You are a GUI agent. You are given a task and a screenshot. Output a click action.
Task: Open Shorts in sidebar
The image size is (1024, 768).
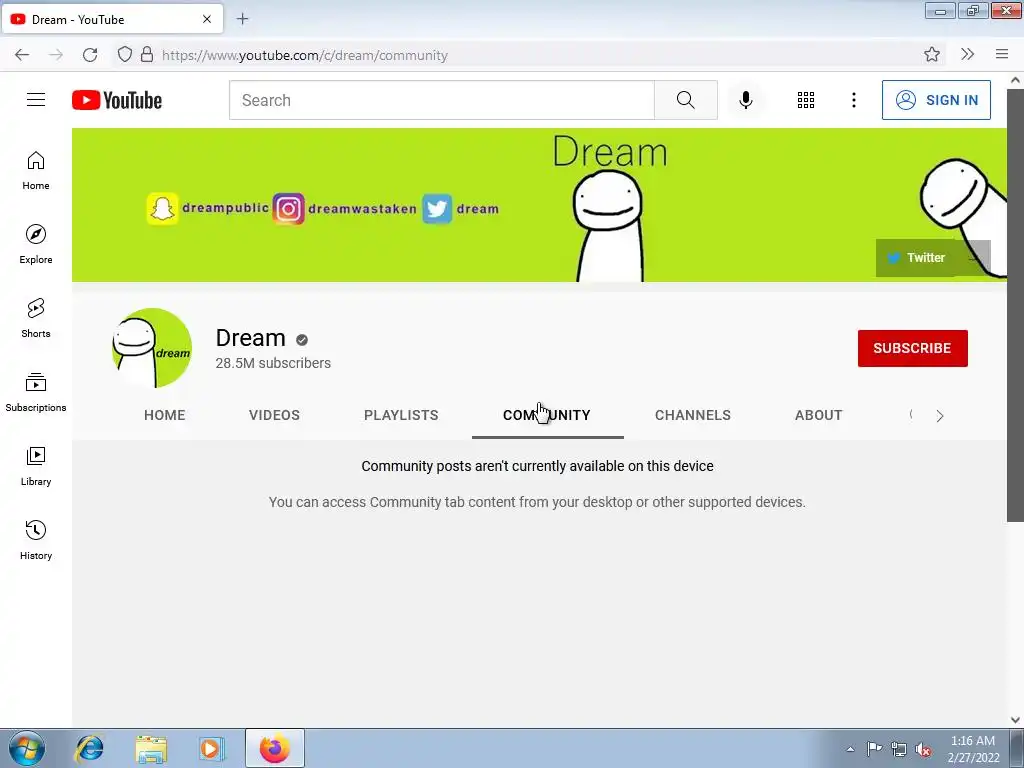click(x=36, y=319)
